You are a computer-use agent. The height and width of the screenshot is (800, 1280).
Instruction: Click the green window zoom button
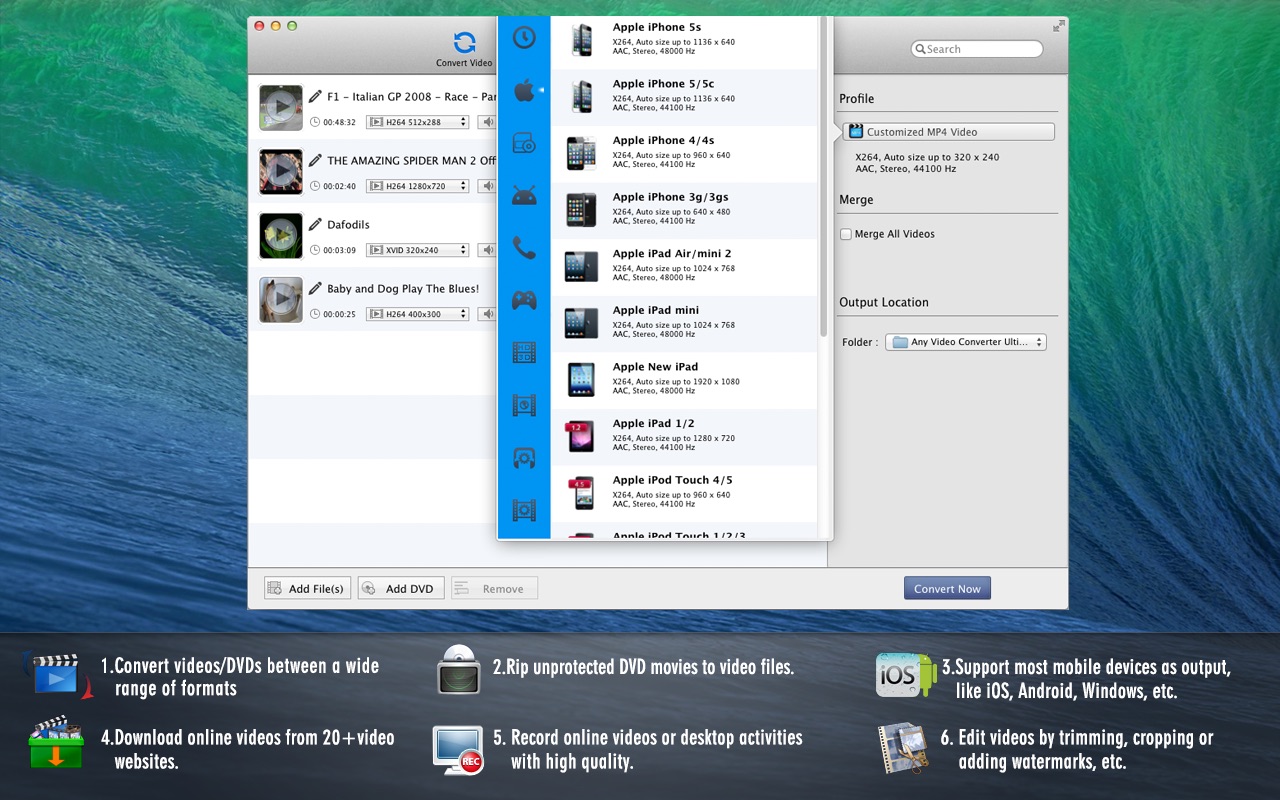[x=293, y=26]
